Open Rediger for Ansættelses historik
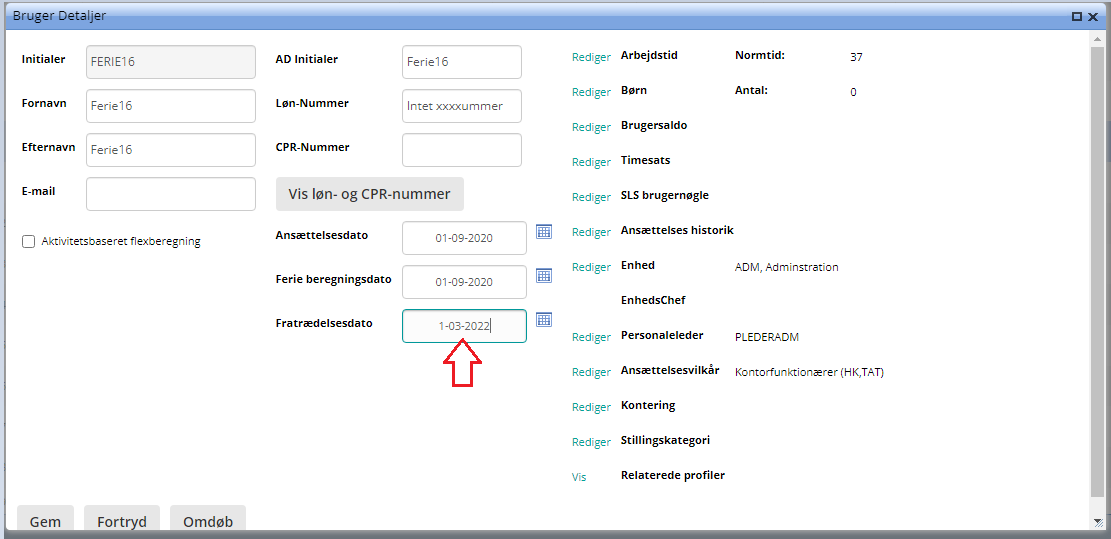 click(x=591, y=232)
